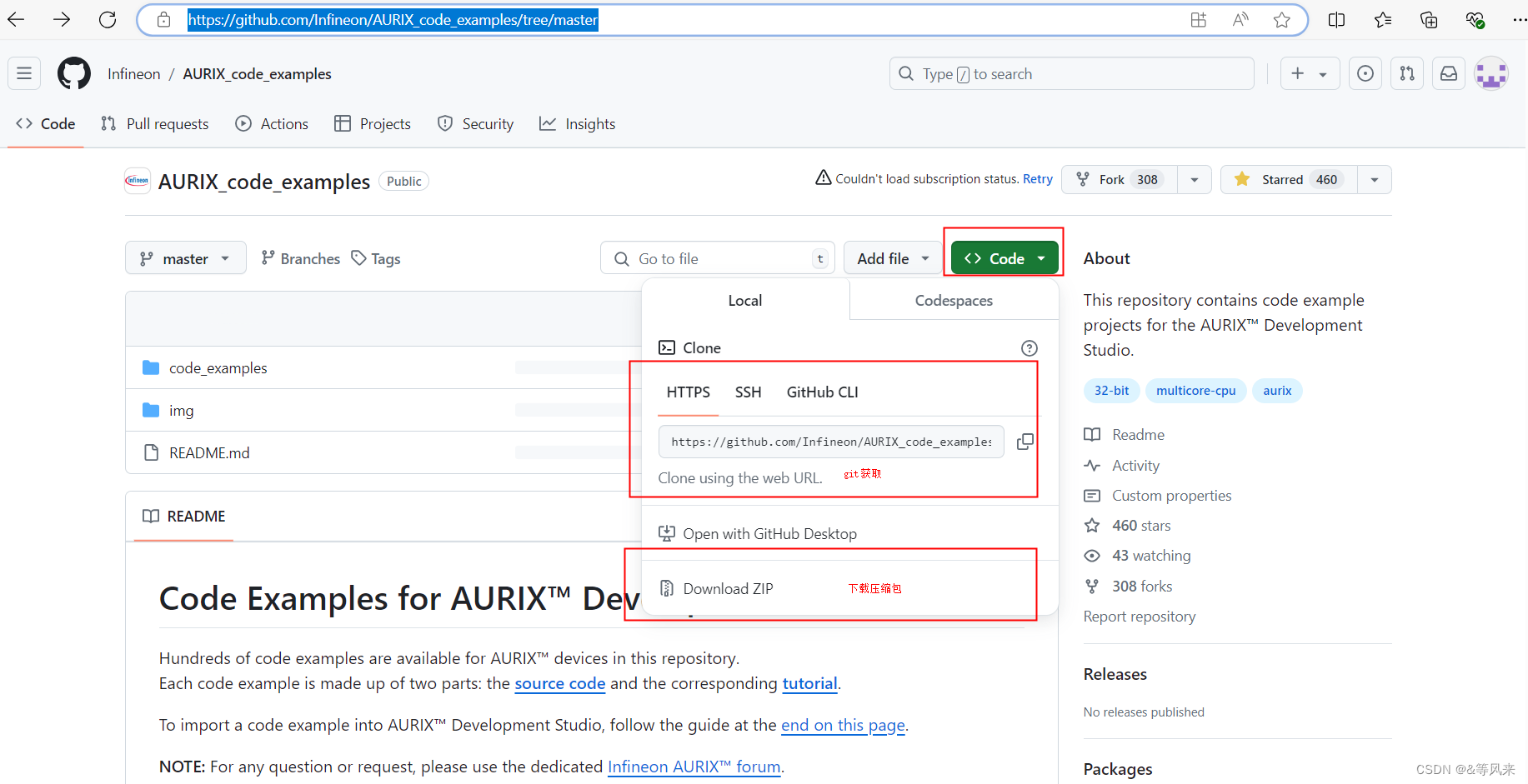Open the notifications inbox icon
The height and width of the screenshot is (784, 1528).
(1449, 73)
